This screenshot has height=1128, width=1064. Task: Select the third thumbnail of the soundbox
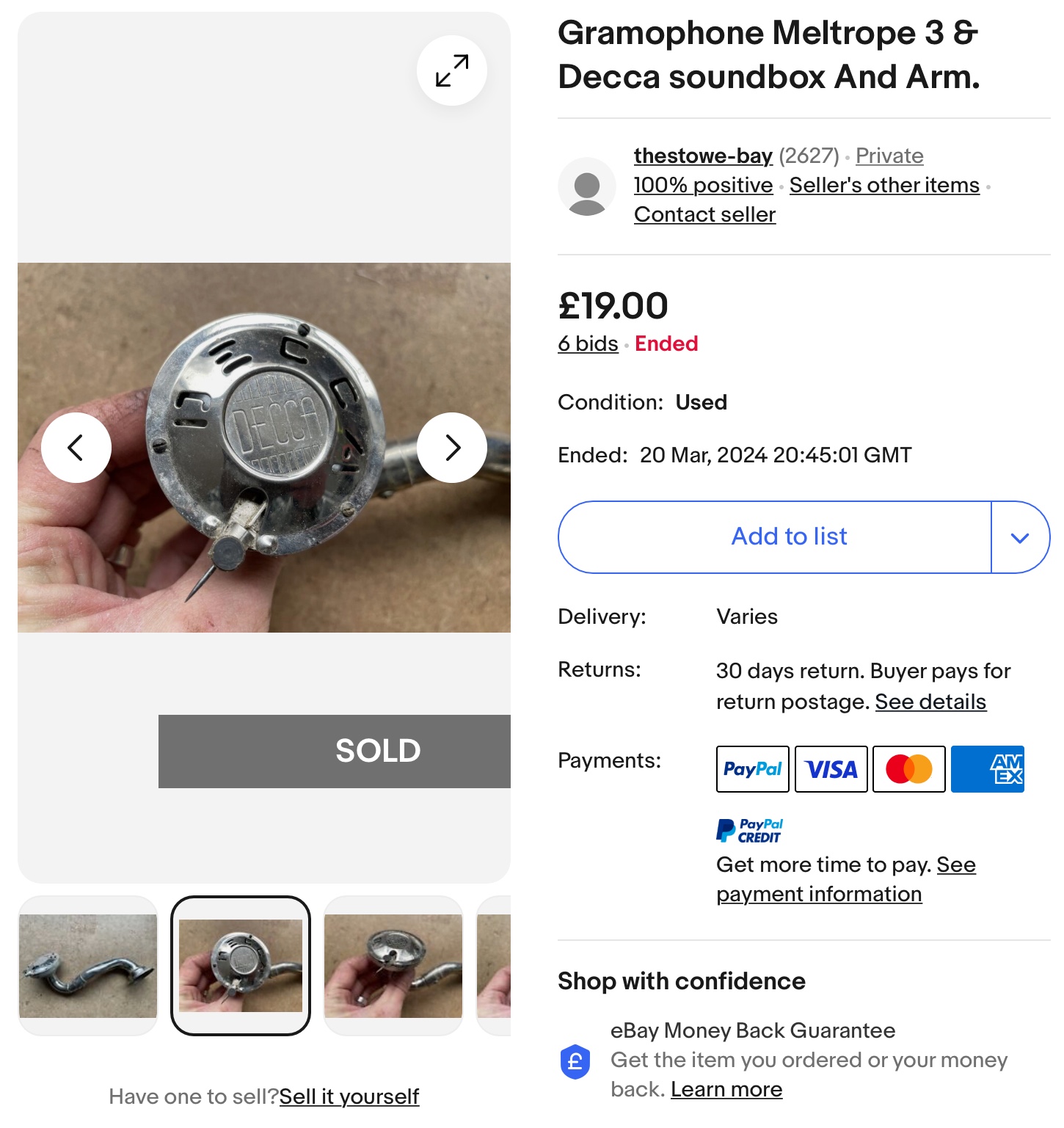(x=393, y=965)
